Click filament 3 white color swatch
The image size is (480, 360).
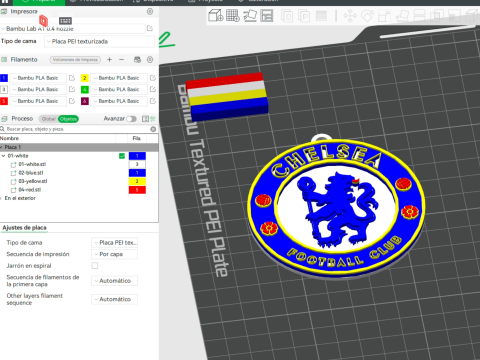click(x=4, y=89)
